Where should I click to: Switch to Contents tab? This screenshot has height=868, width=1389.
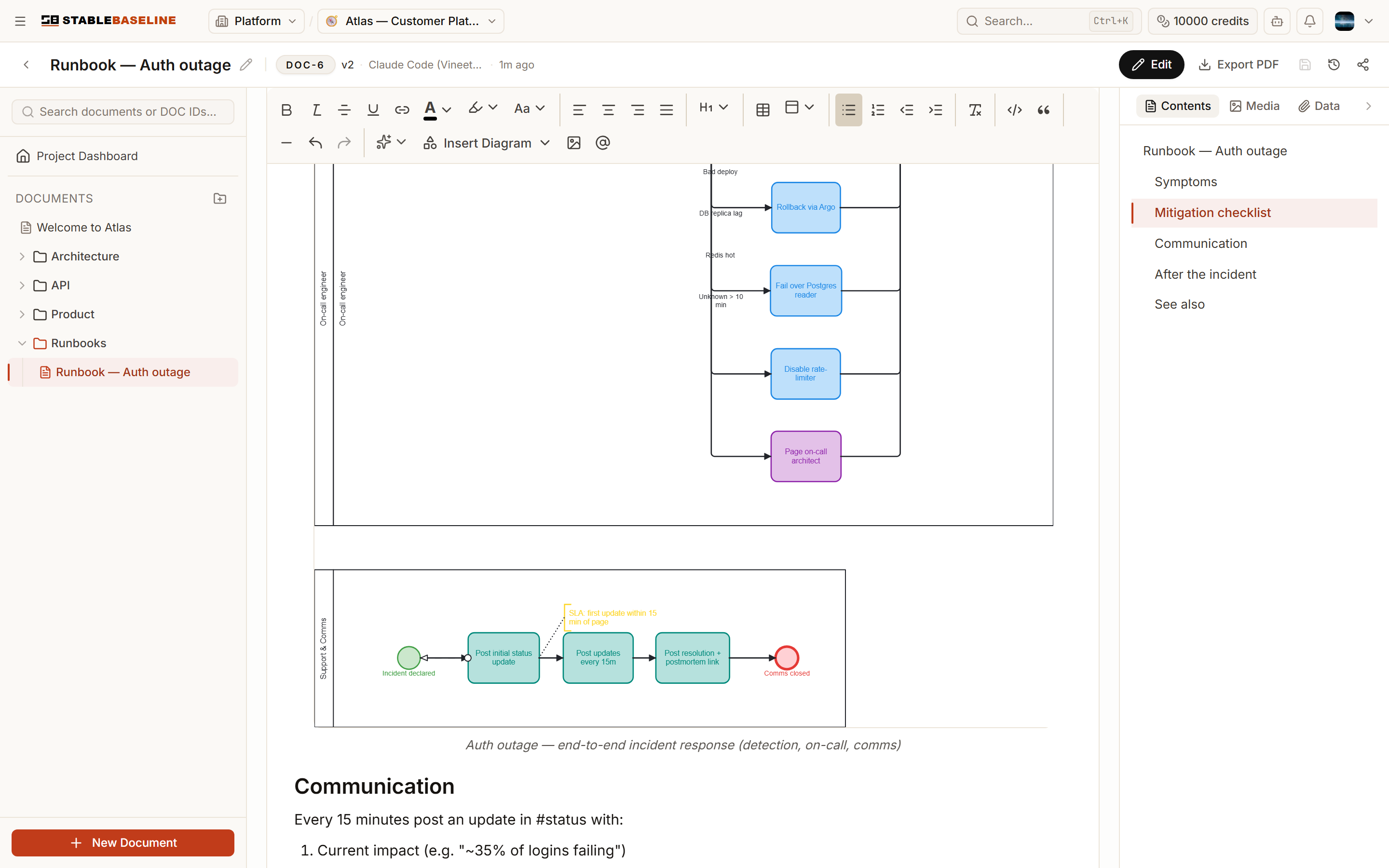[1177, 106]
